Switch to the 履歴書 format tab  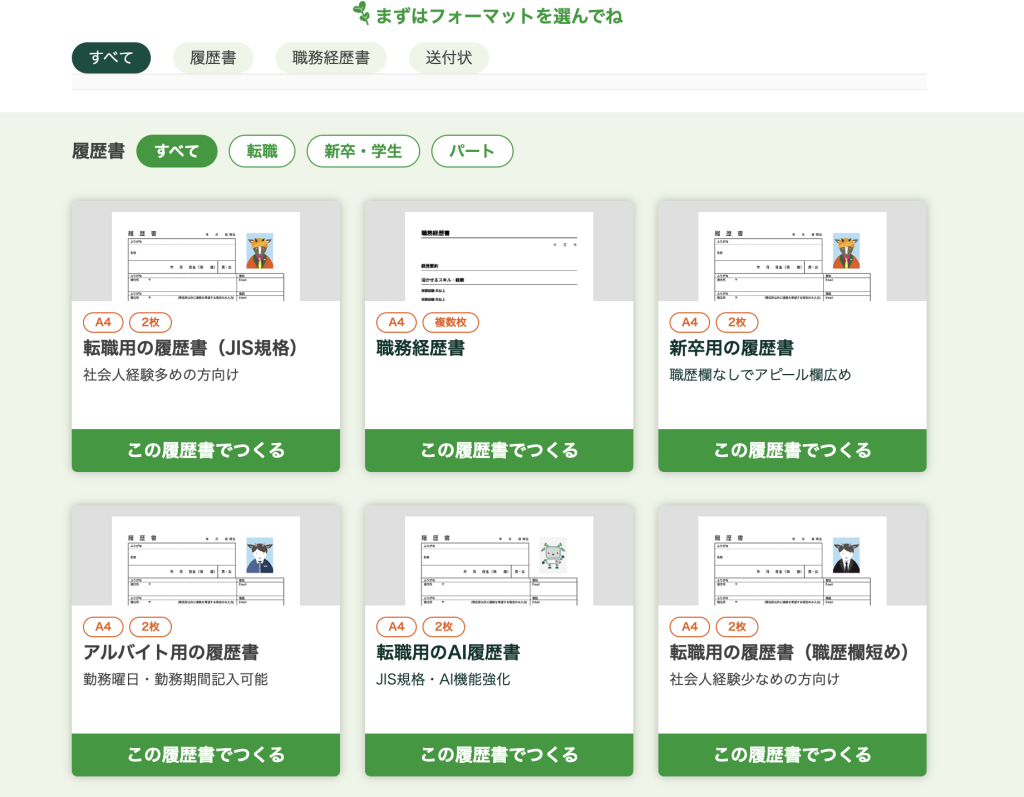click(212, 58)
